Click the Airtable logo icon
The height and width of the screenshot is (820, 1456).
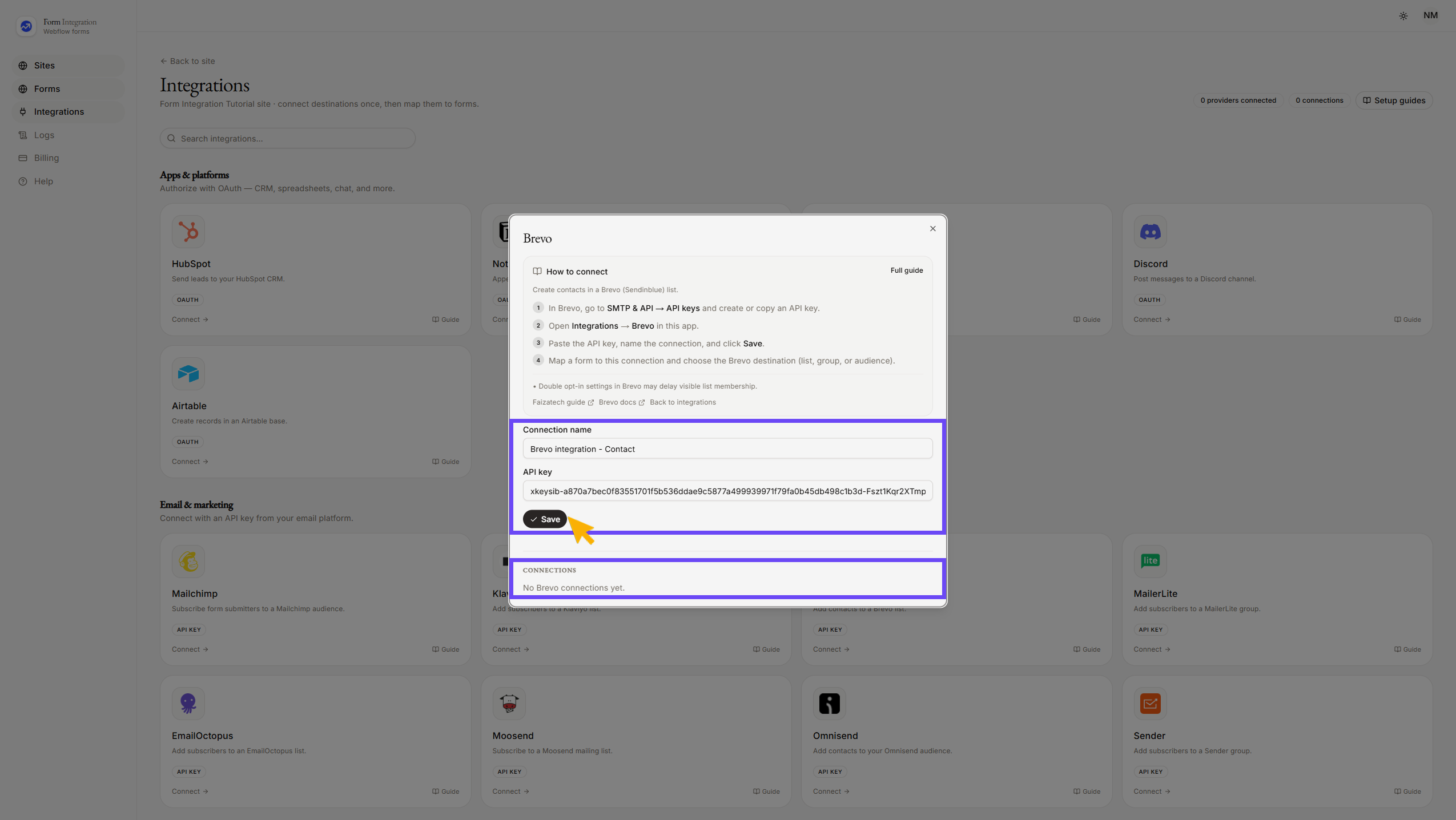188,374
